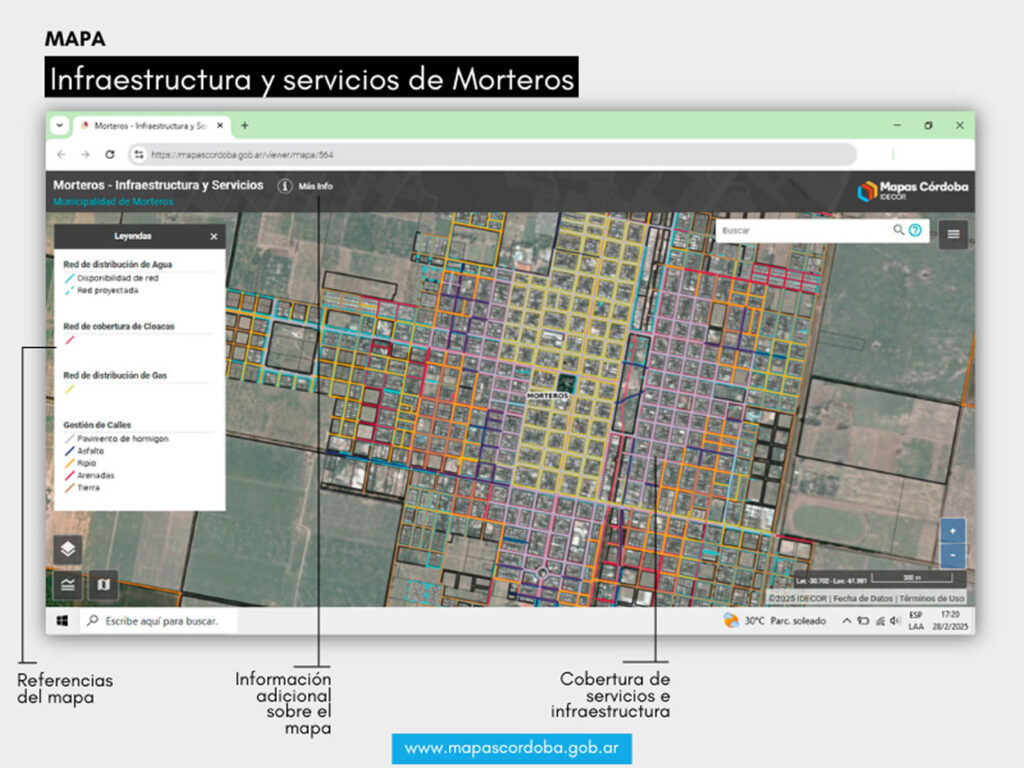Open a new browser tab
This screenshot has height=768, width=1024.
tap(244, 126)
